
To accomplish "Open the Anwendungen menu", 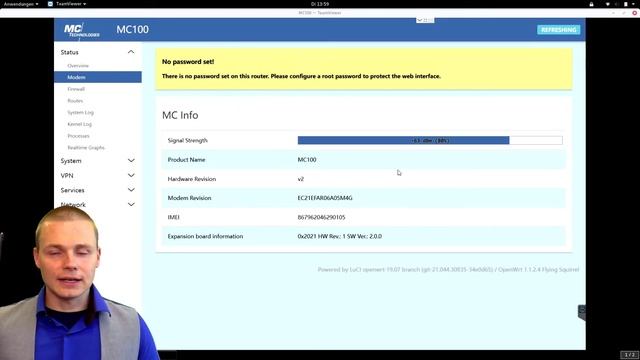I will click(x=21, y=4).
